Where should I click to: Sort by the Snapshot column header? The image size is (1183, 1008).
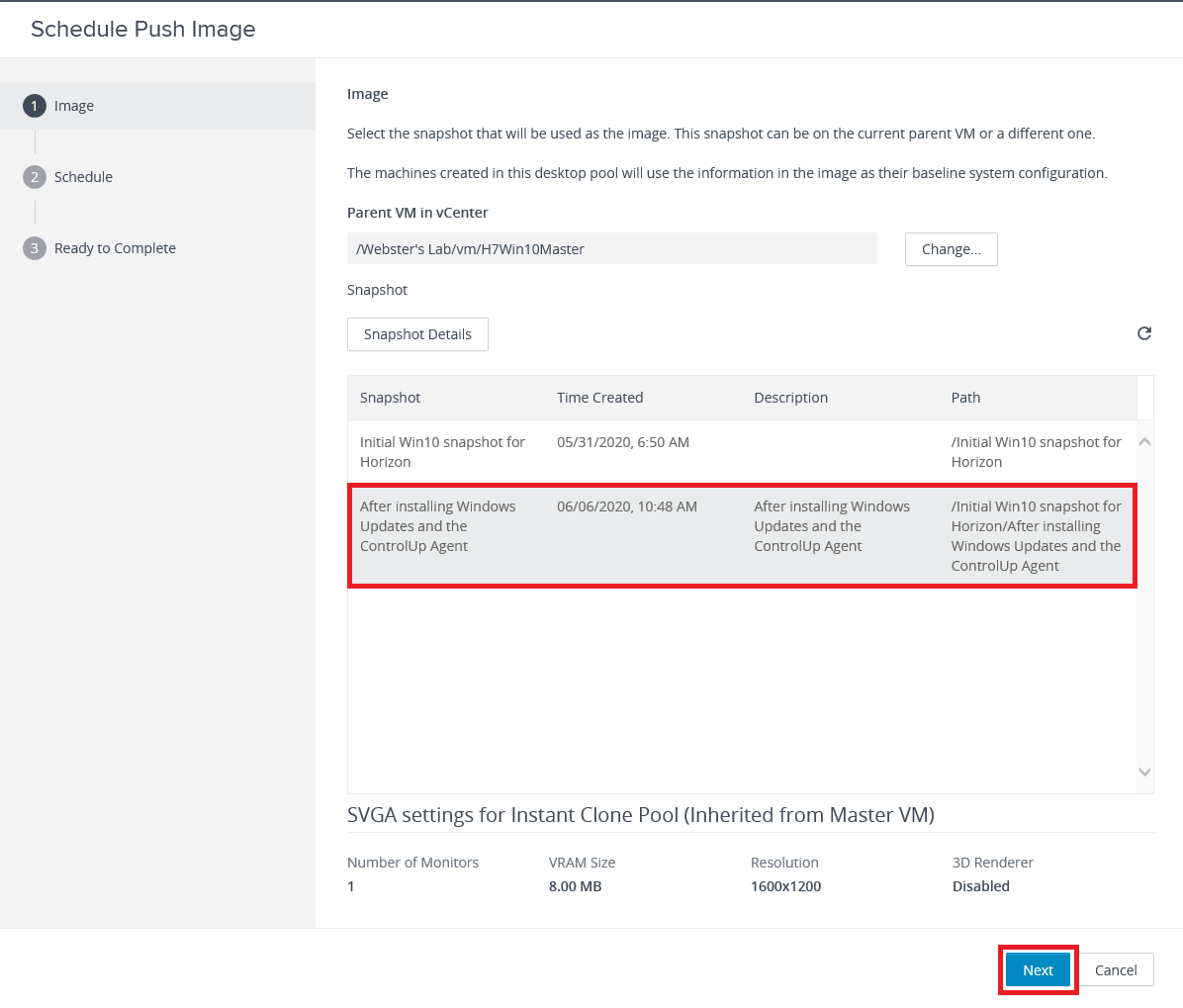tap(391, 398)
